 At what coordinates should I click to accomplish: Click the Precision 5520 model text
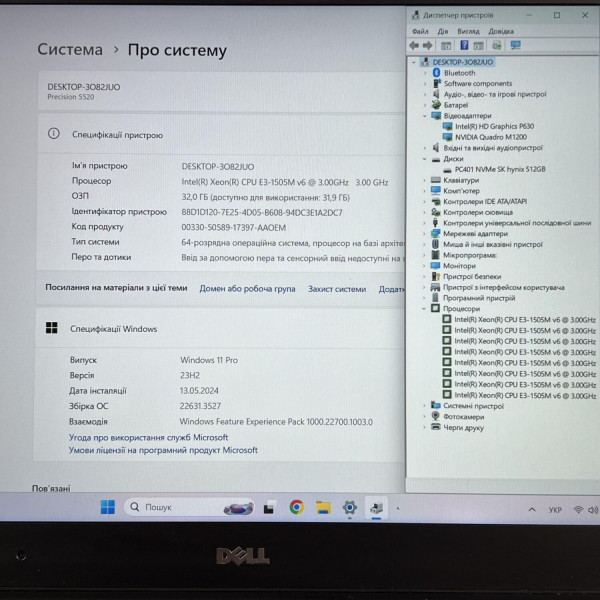pyautogui.click(x=71, y=97)
